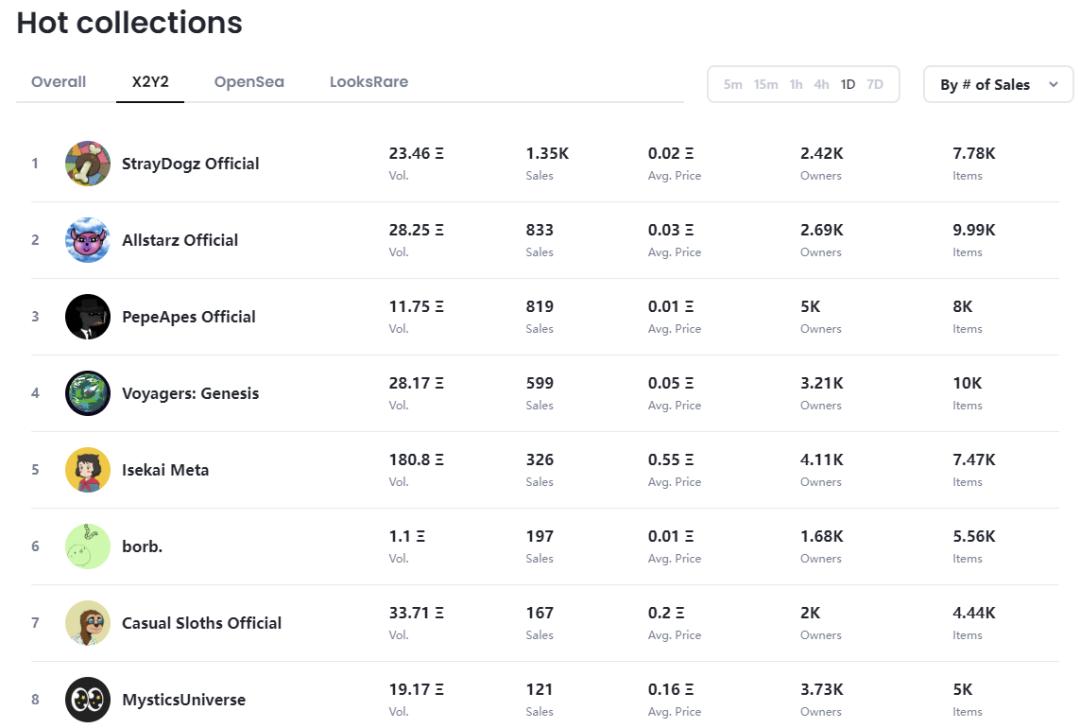Viewport: 1080px width, 728px height.
Task: Switch to the LooksRare tab
Action: point(368,82)
